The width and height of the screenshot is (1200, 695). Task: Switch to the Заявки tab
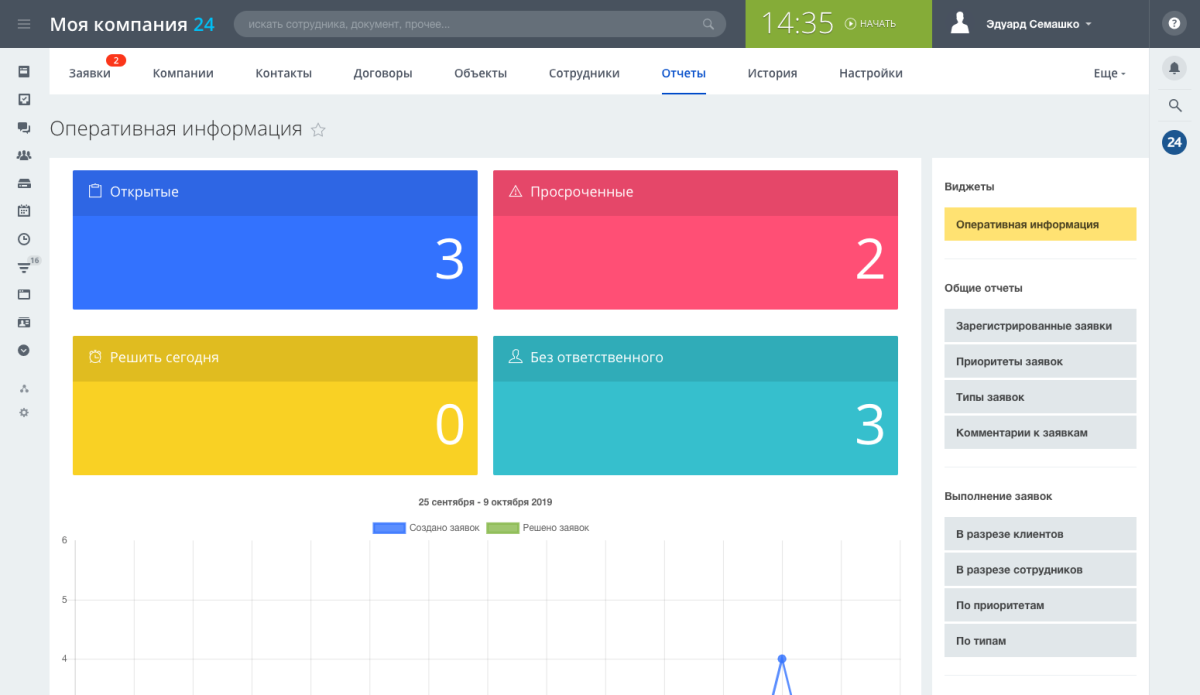[91, 72]
